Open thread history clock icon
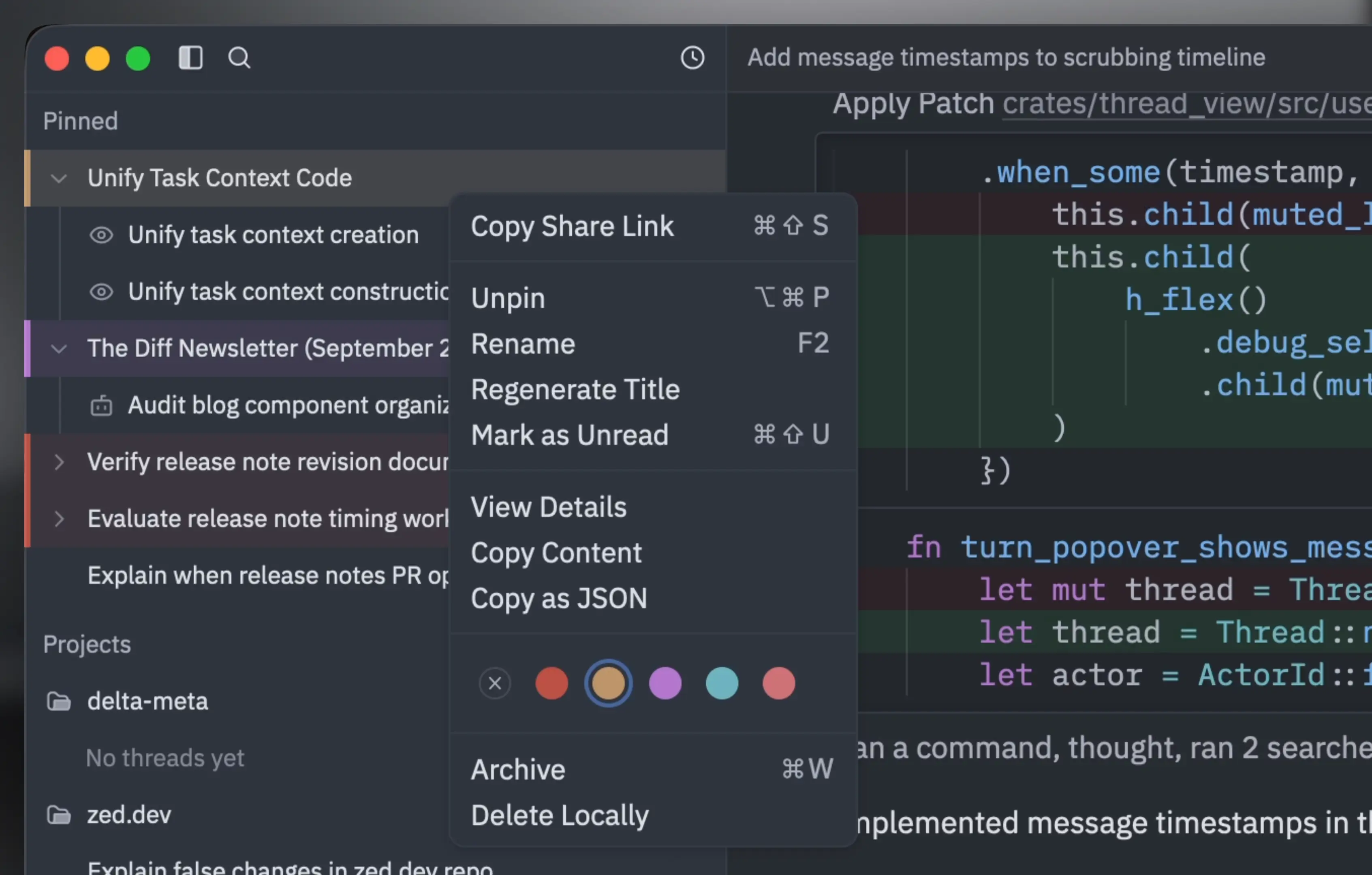Viewport: 1372px width, 875px height. tap(692, 58)
